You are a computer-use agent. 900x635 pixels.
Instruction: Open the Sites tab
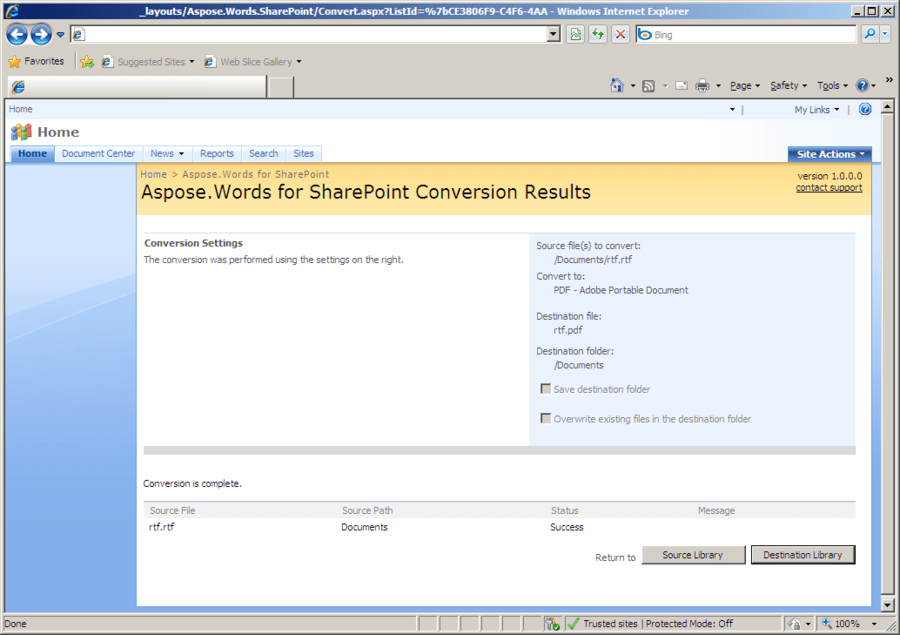(304, 153)
